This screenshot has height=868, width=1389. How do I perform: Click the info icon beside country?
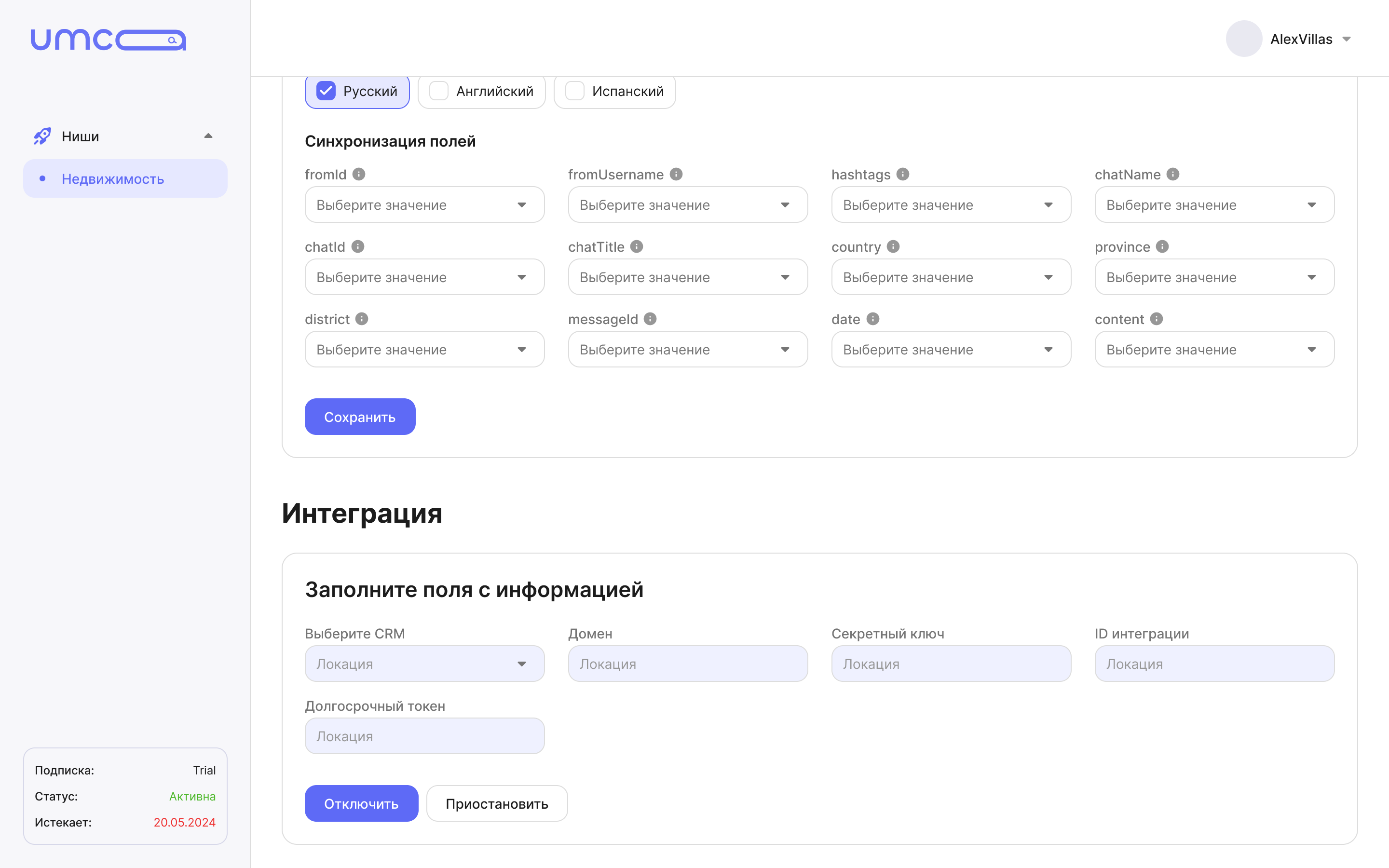pyautogui.click(x=893, y=246)
